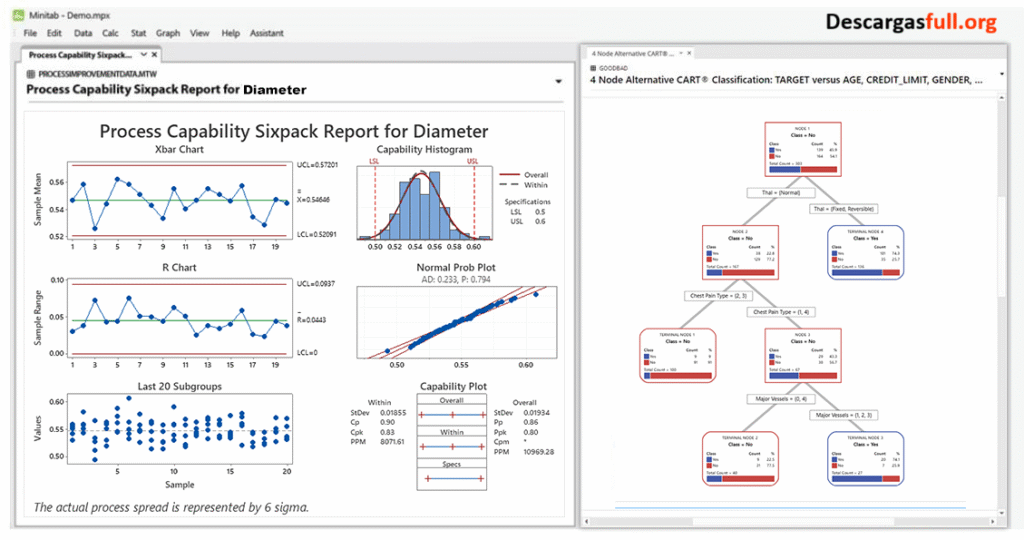The height and width of the screenshot is (540, 1024).
Task: Click the 'UCL=0.57201' label on Xbar Chart
Action: pyautogui.click(x=317, y=165)
